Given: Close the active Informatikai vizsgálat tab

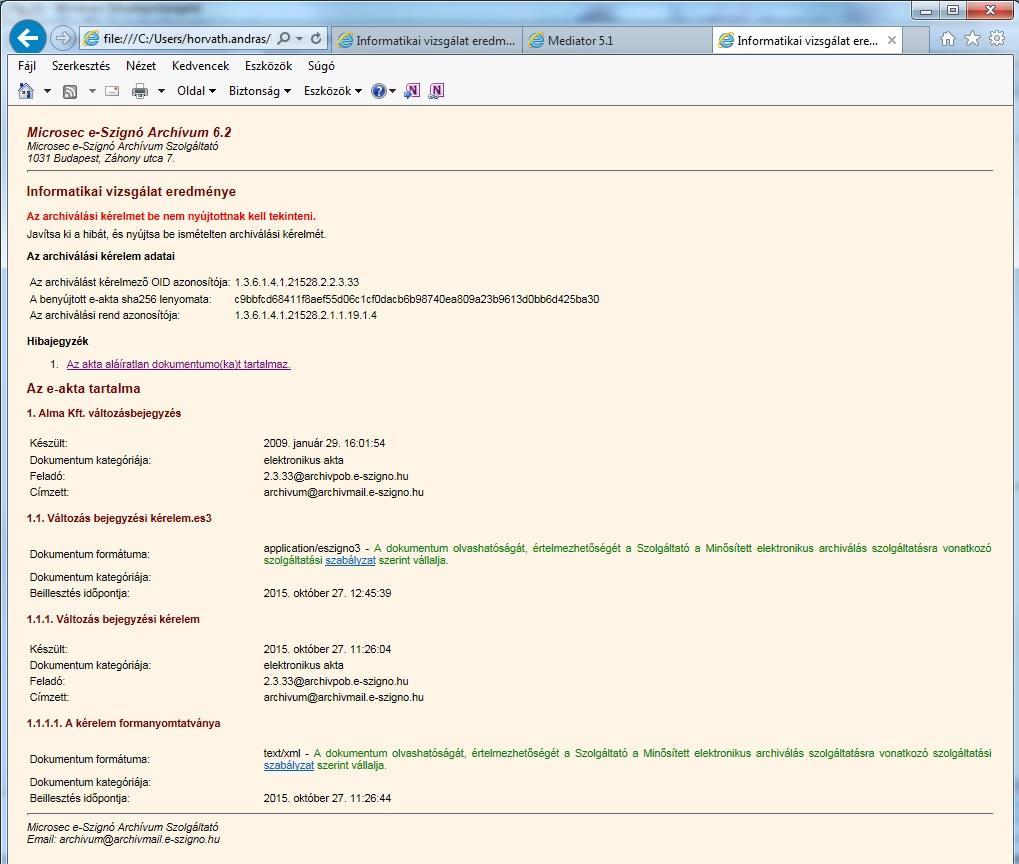Looking at the screenshot, I should click(892, 40).
